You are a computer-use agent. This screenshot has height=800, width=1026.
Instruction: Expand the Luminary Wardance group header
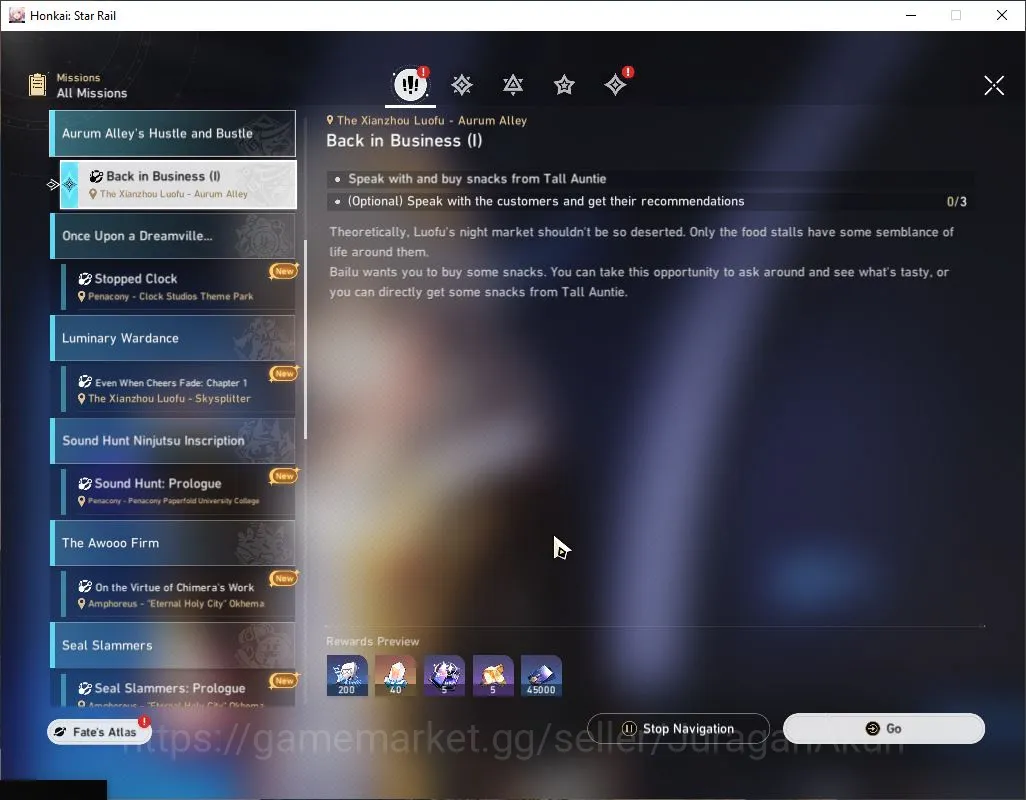(173, 338)
